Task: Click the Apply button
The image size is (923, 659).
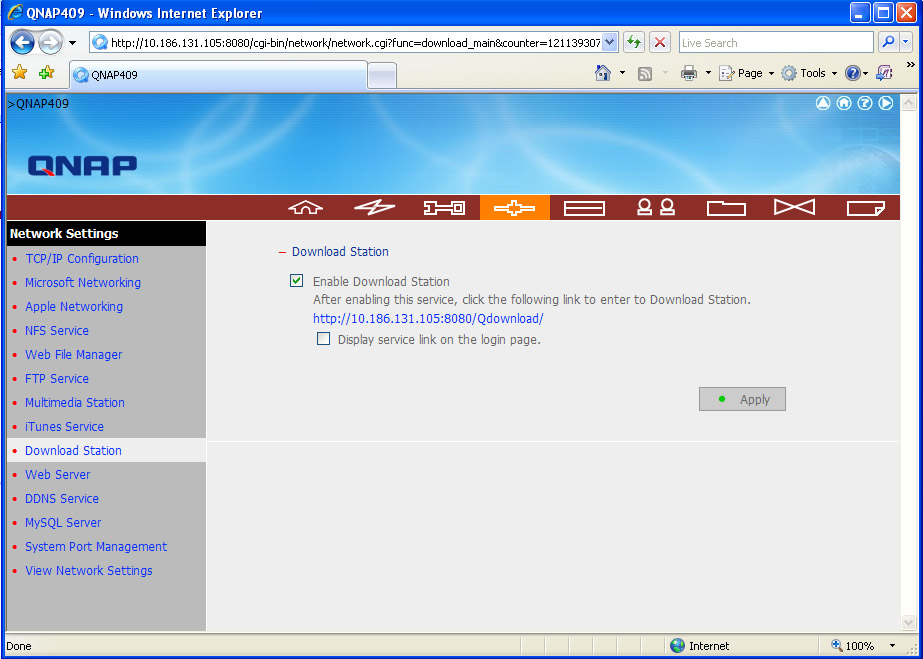Action: point(742,399)
